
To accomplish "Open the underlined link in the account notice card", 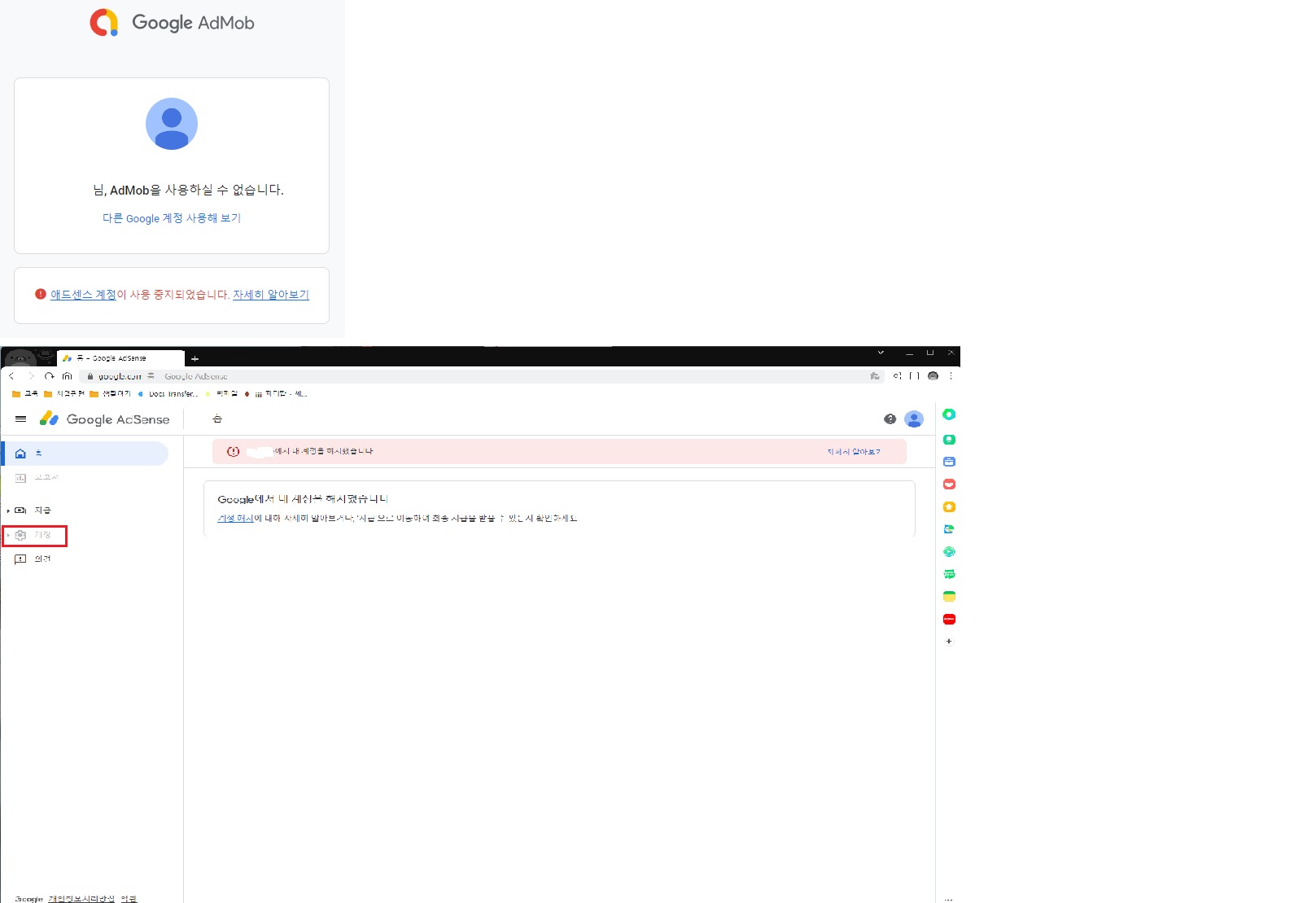I will click(x=235, y=519).
